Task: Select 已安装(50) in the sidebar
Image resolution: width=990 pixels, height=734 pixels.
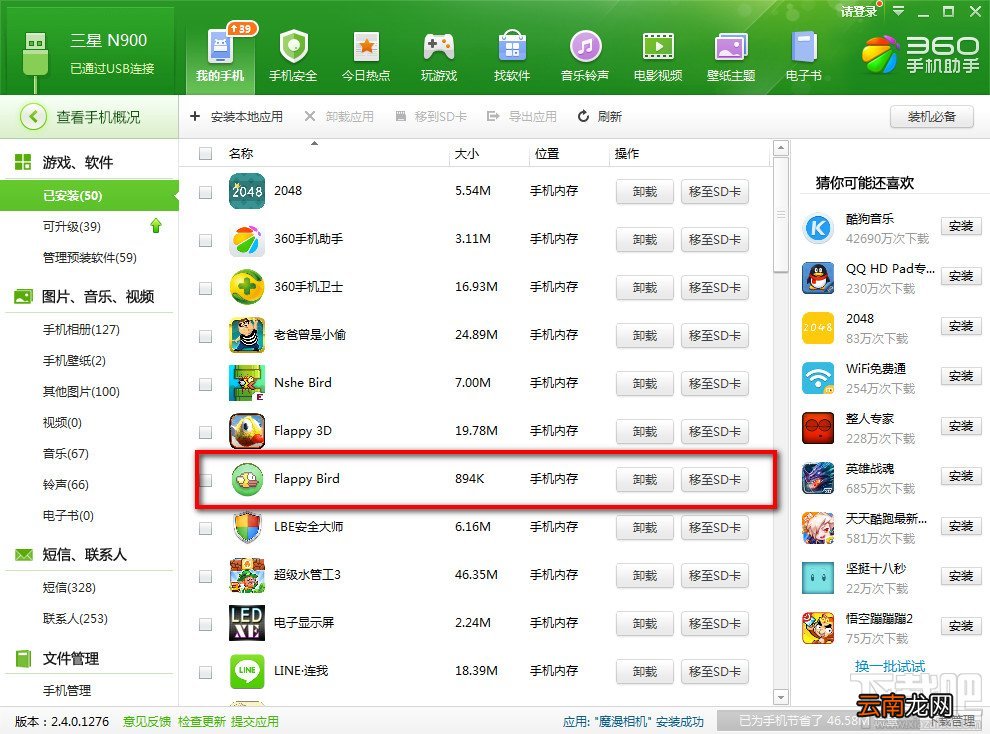Action: pyautogui.click(x=88, y=196)
